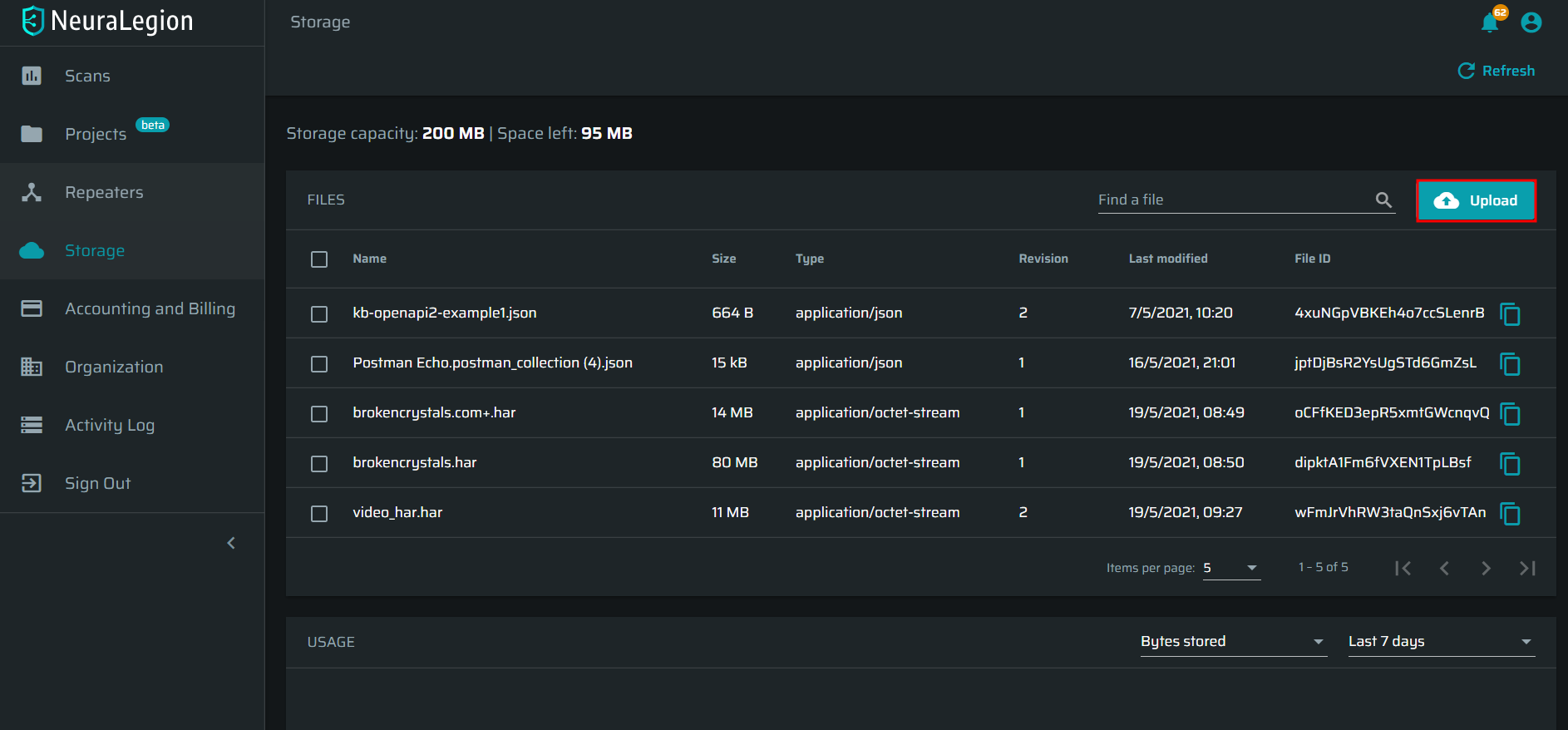The image size is (1568, 730).
Task: Click the Accounting and Billing card icon
Action: [32, 308]
